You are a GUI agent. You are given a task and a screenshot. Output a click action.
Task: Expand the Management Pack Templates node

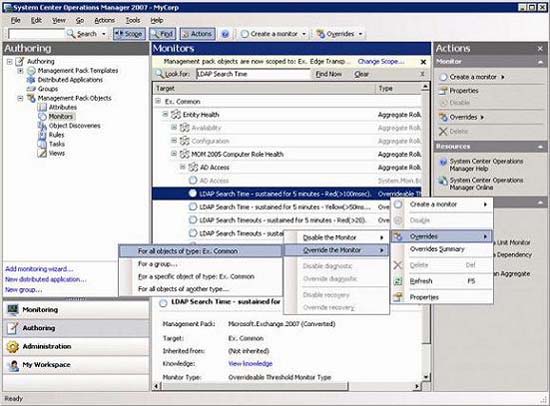coord(20,71)
